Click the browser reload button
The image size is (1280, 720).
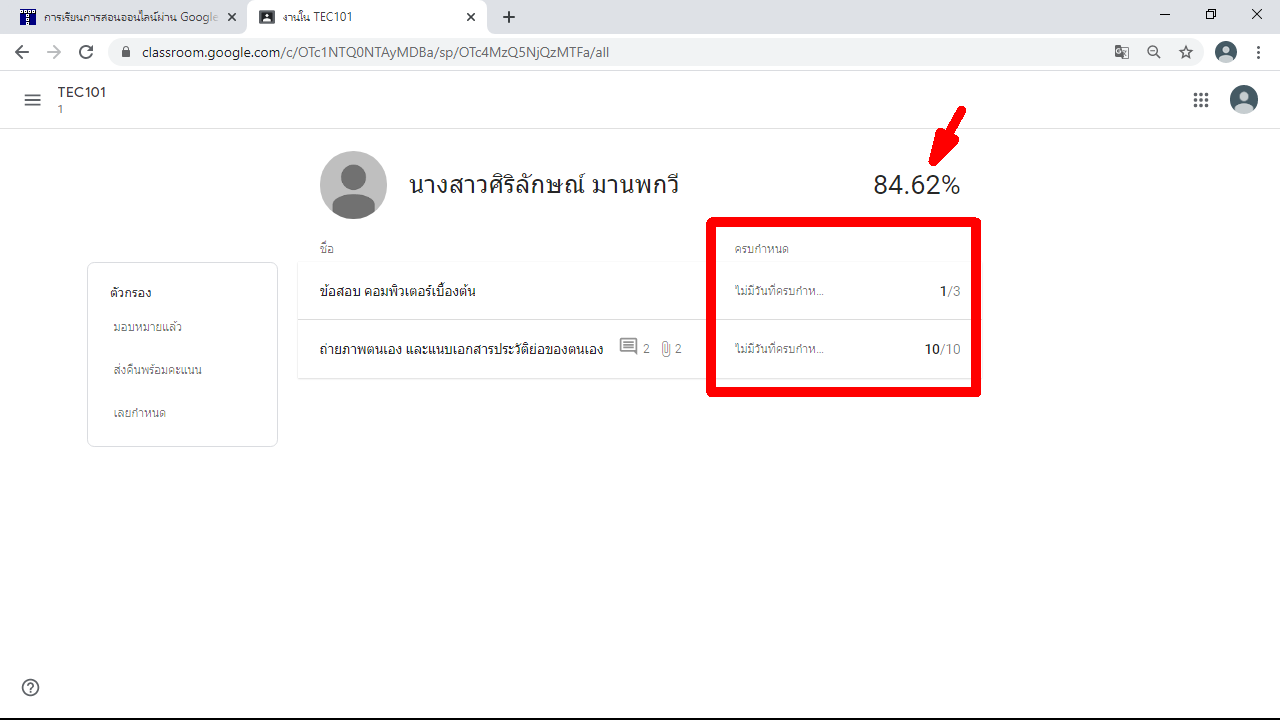coord(86,52)
